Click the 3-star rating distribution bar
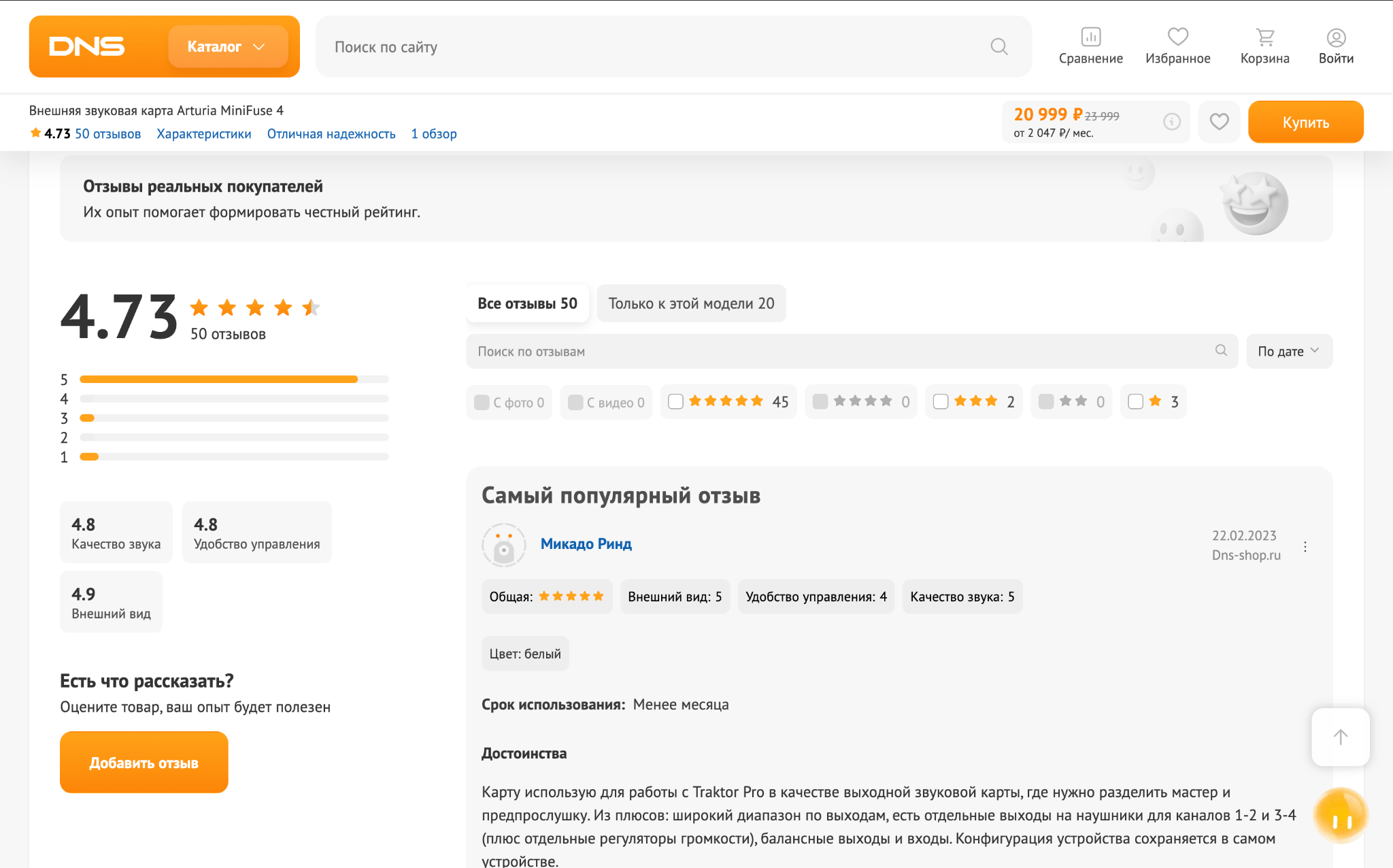The image size is (1393, 868). point(234,418)
